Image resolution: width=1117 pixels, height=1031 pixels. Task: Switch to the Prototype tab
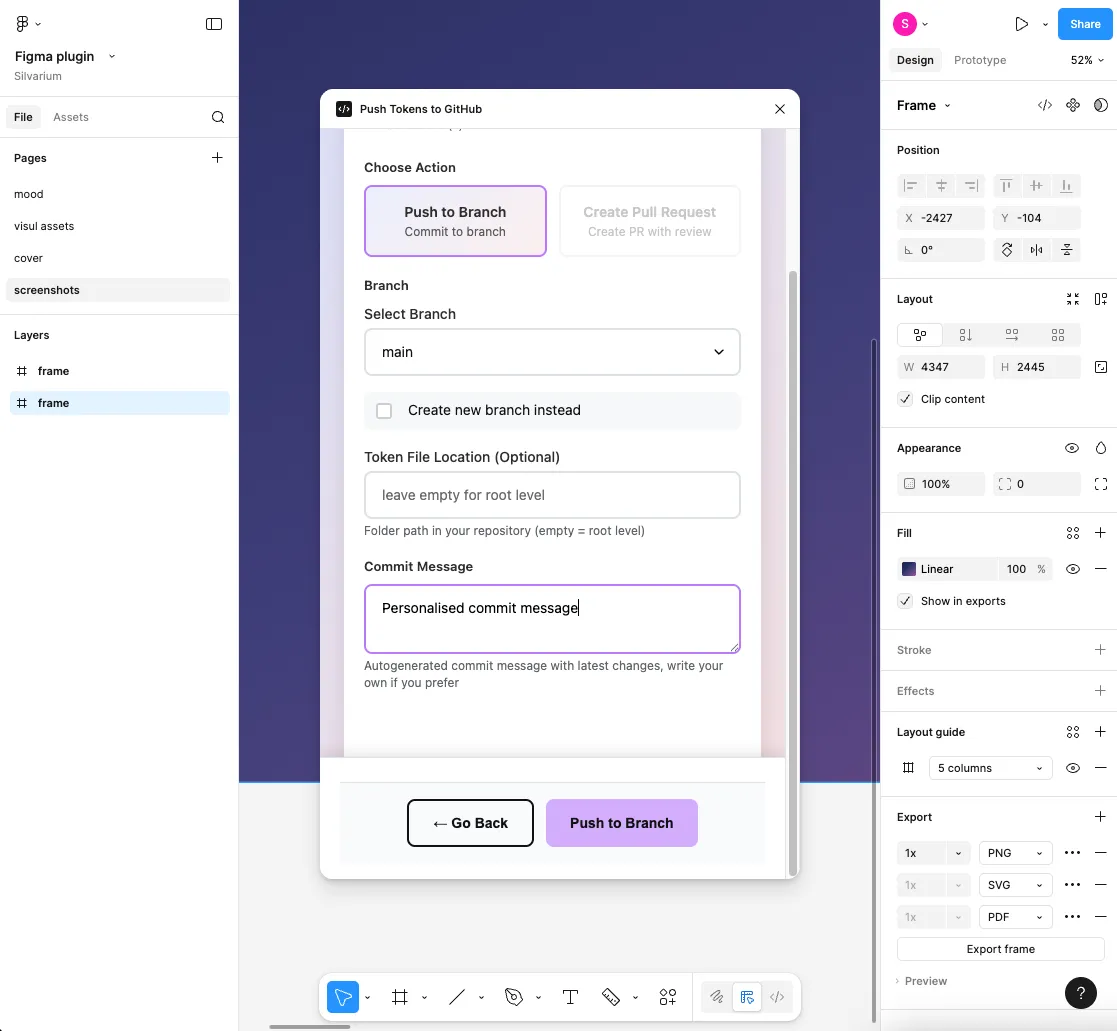979,60
